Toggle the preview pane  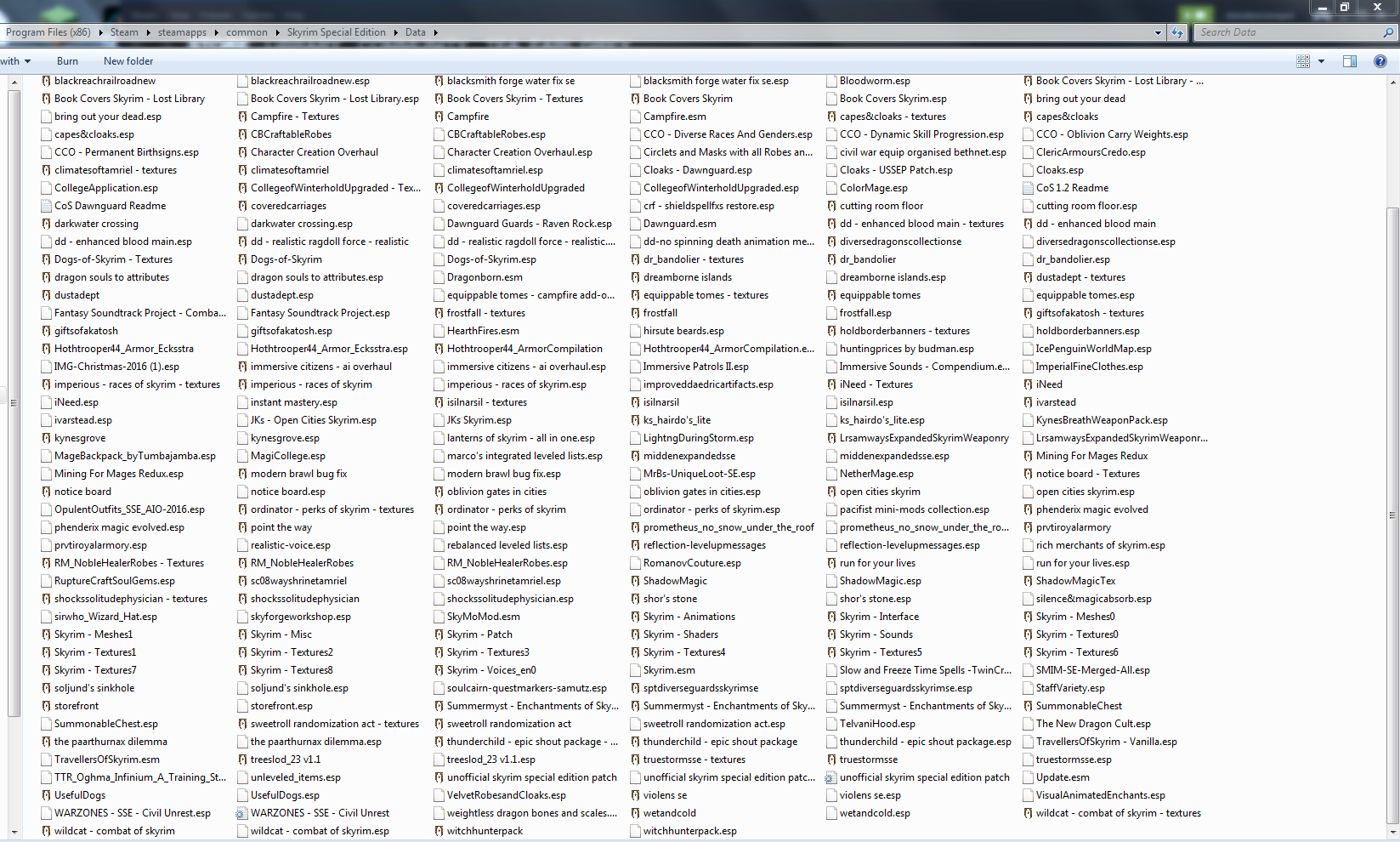(x=1350, y=61)
